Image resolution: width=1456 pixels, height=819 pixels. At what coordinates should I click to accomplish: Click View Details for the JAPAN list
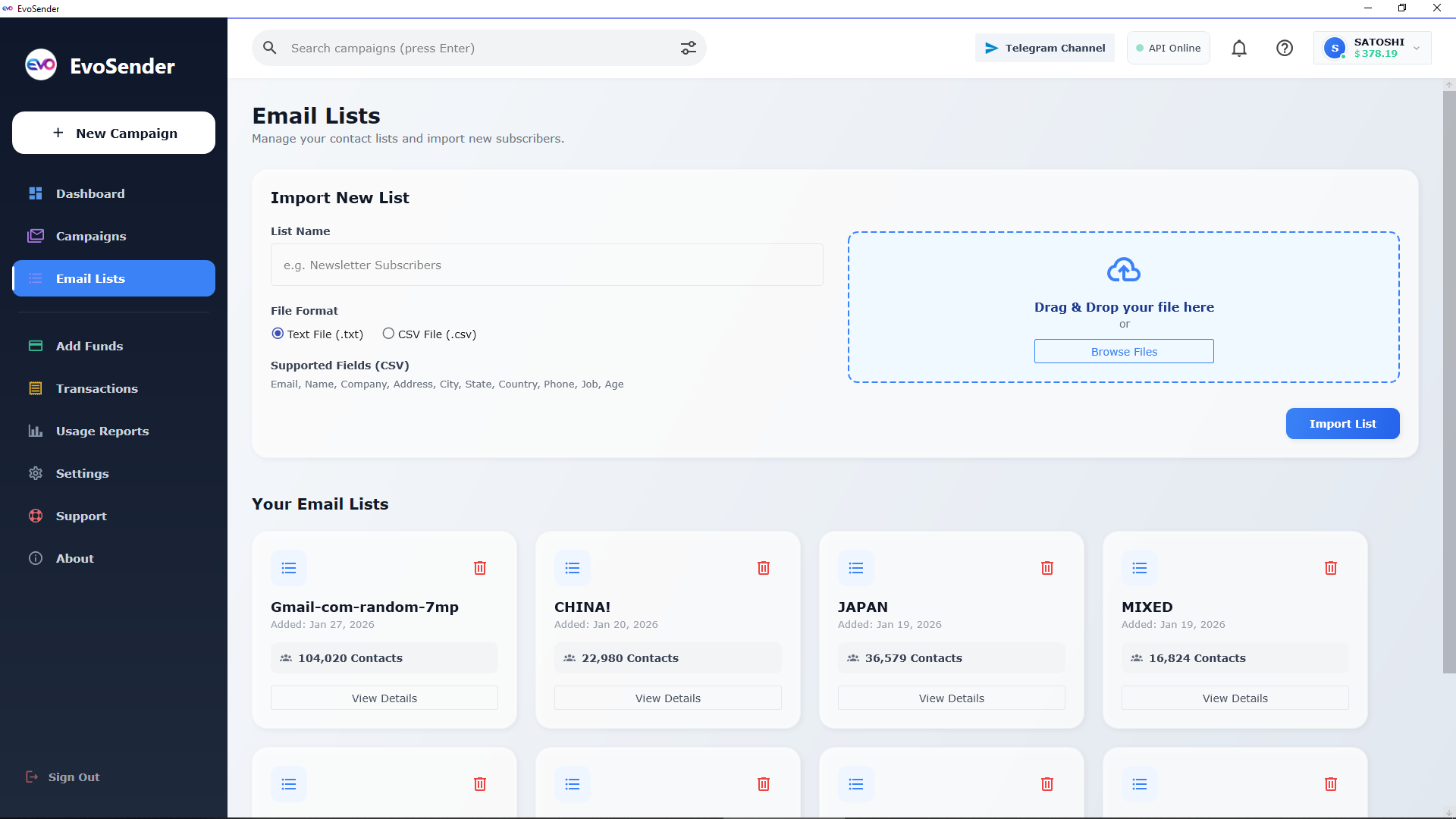point(951,698)
